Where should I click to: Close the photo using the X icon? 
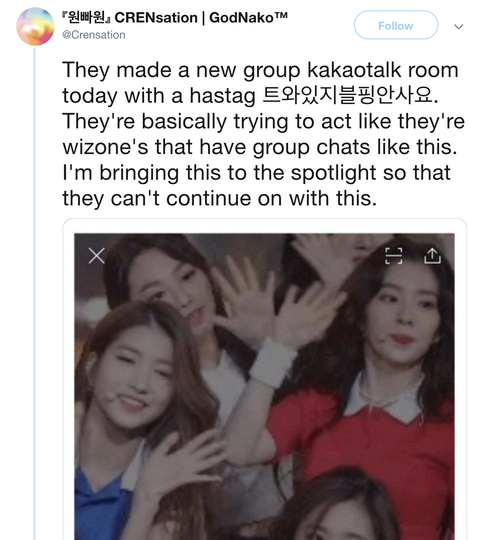pyautogui.click(x=96, y=256)
